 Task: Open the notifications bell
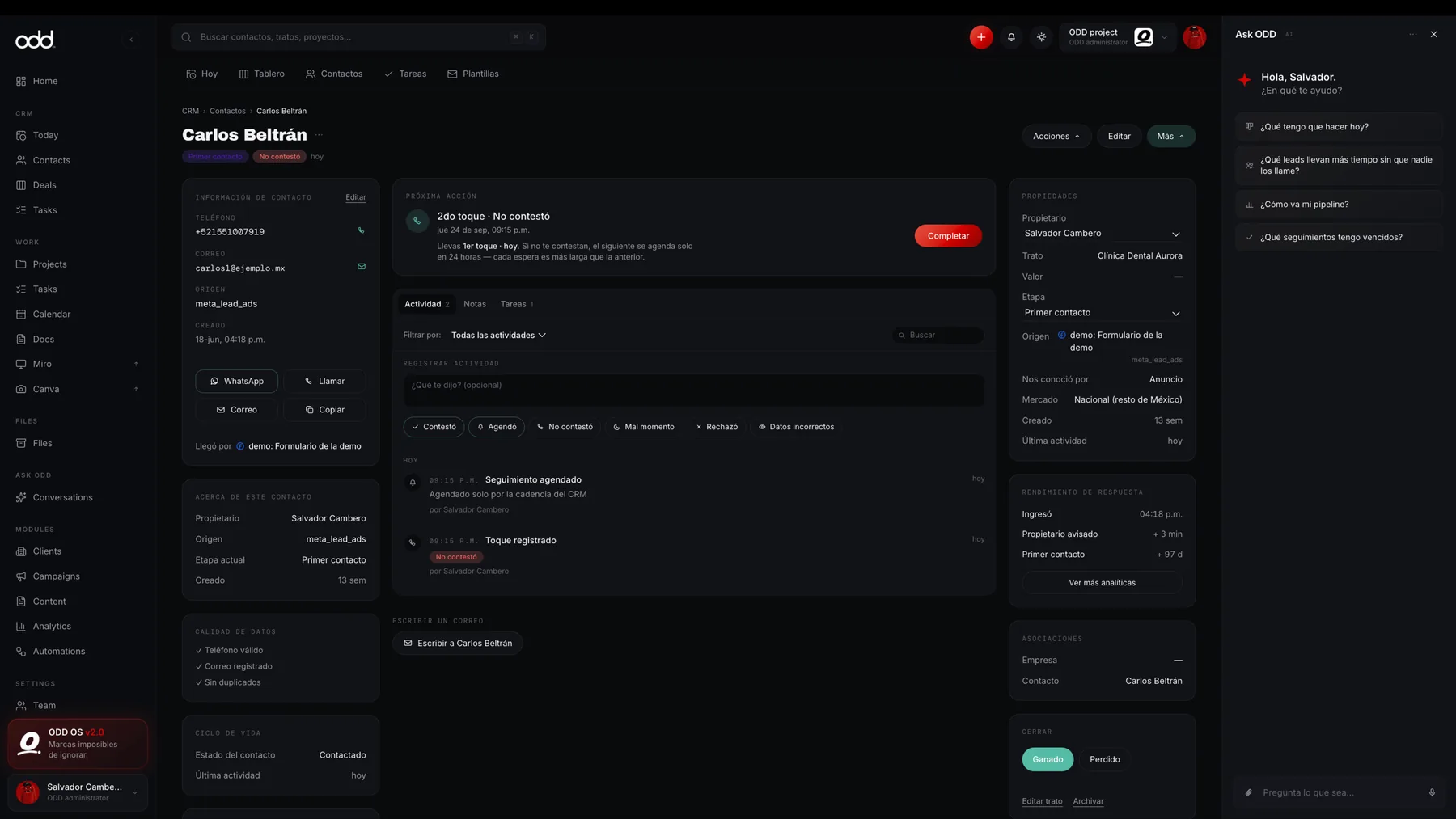[1011, 37]
